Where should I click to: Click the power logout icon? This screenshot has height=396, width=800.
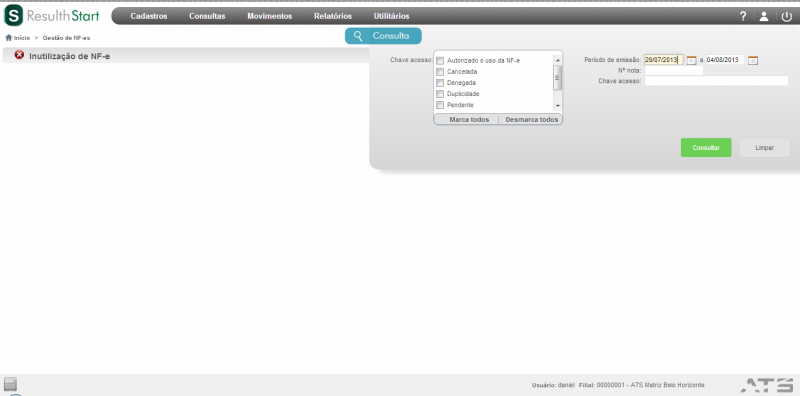tap(787, 16)
